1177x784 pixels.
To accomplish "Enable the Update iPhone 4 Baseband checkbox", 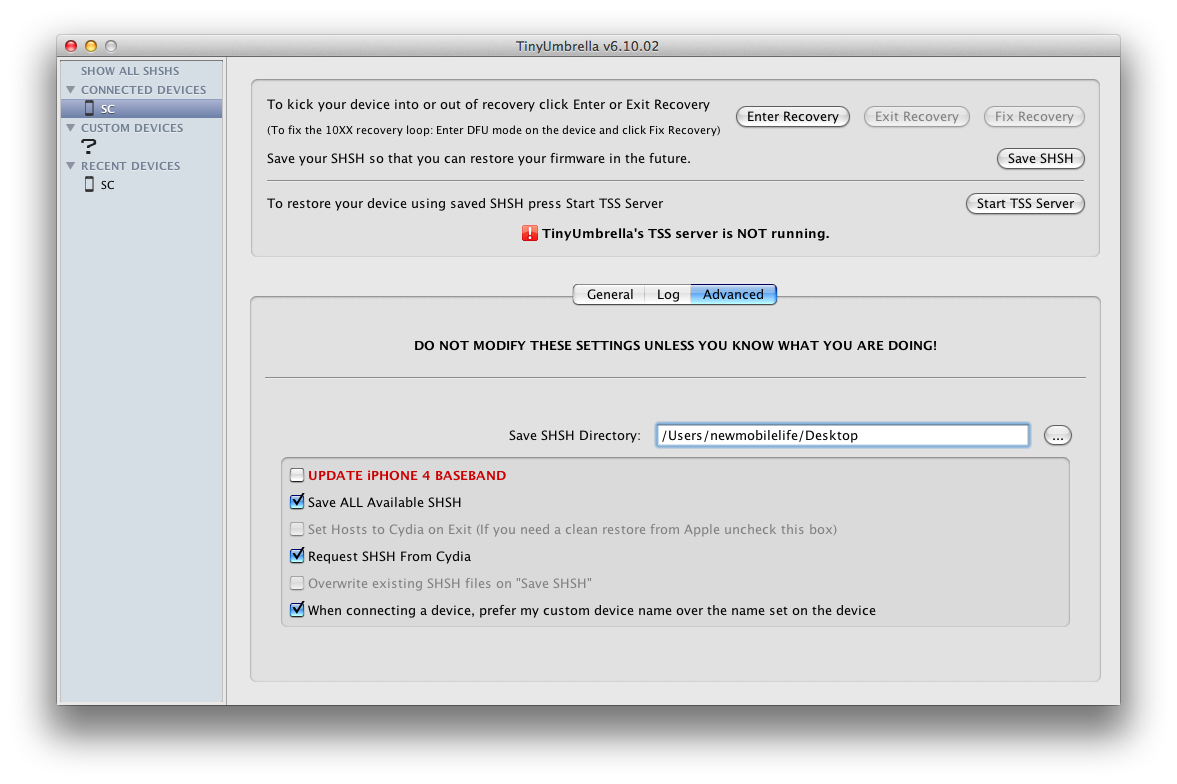I will coord(297,475).
